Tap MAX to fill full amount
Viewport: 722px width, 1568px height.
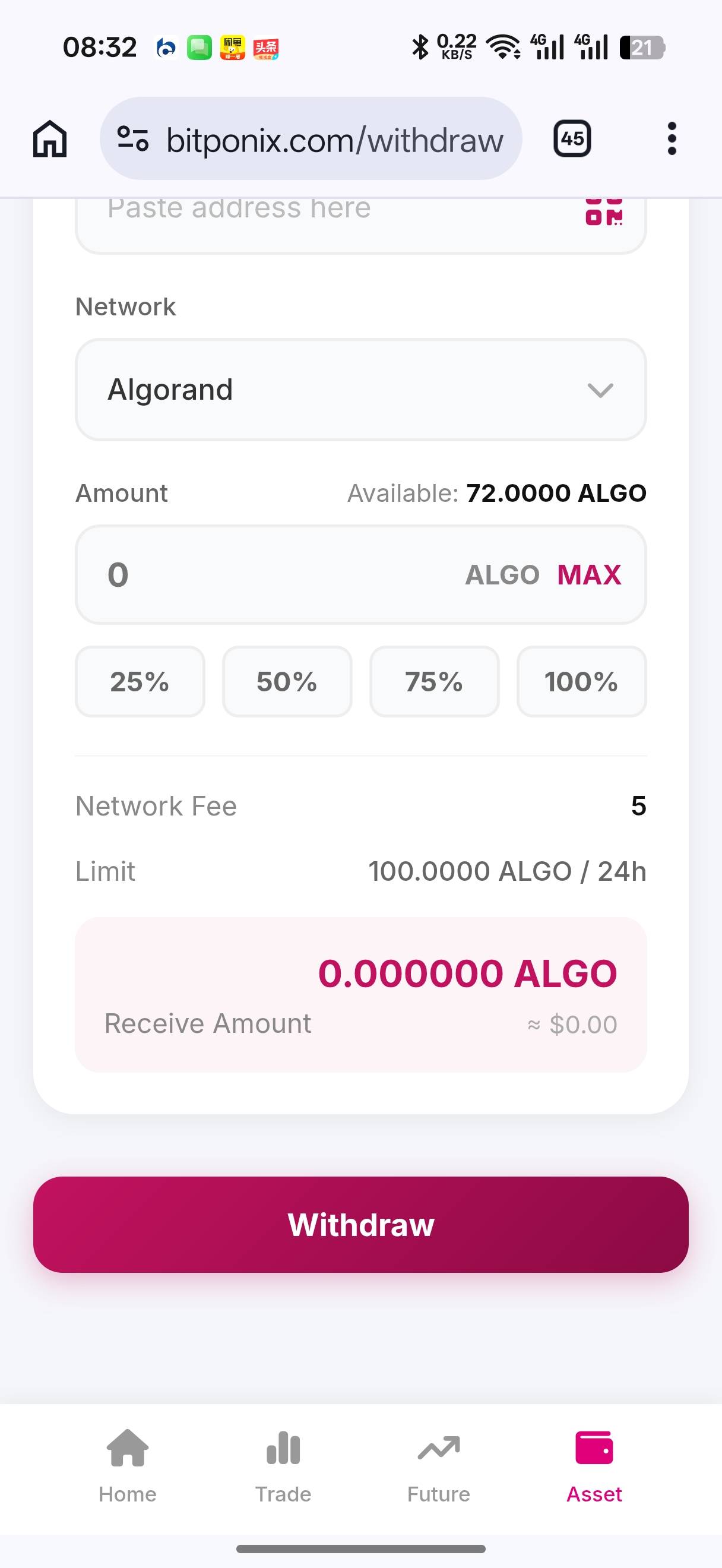[589, 574]
